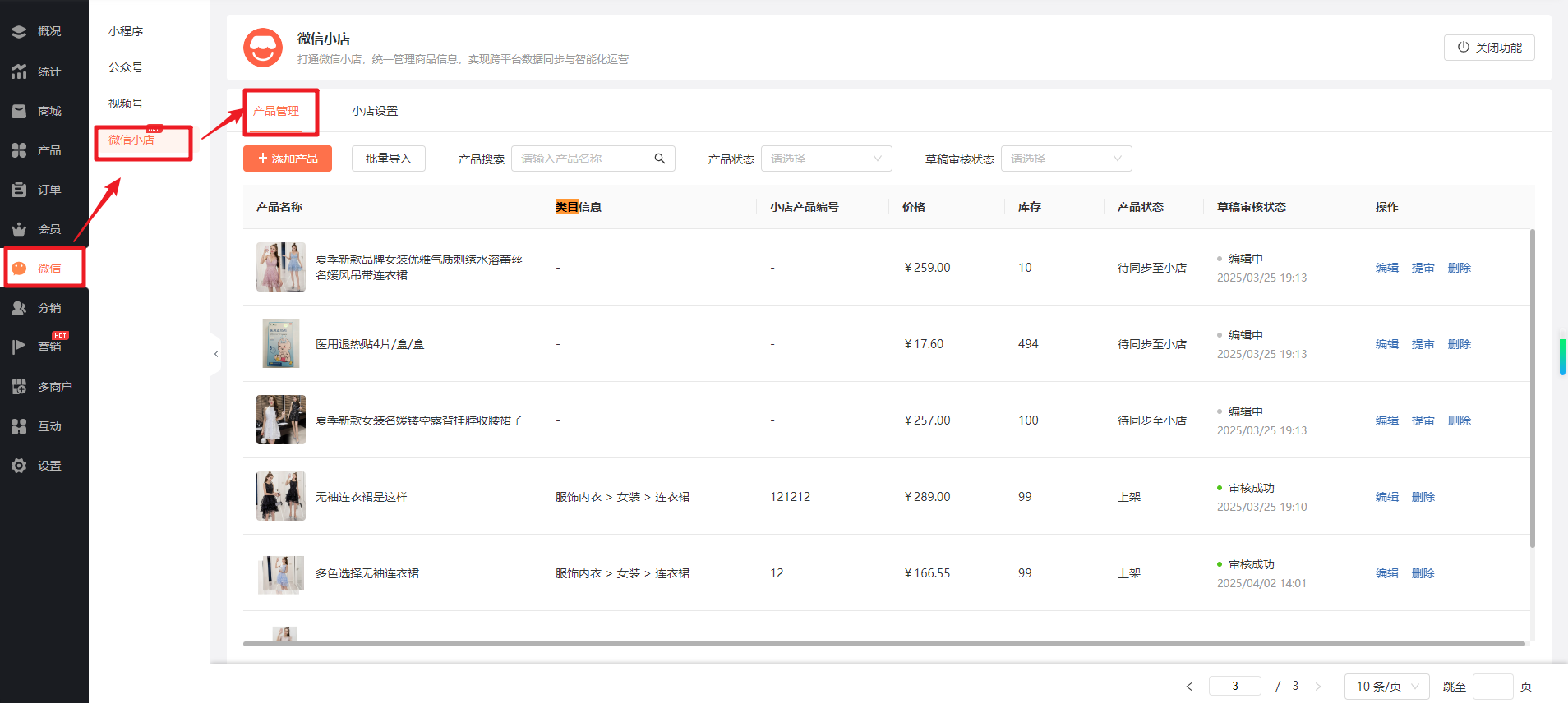Screen dimensions: 1568x703
Task: Click the search magnifier in product search
Action: 660,159
